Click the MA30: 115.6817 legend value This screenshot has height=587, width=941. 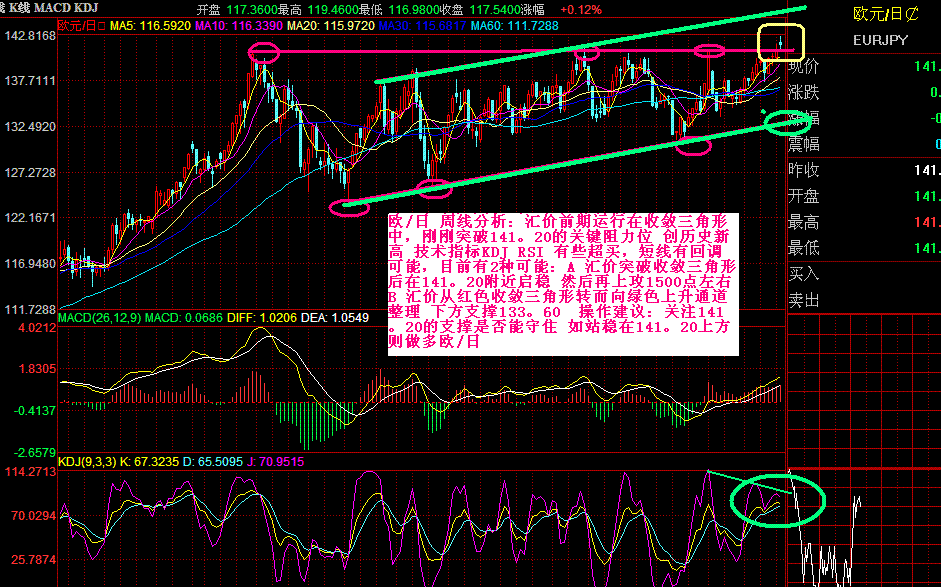pos(422,26)
